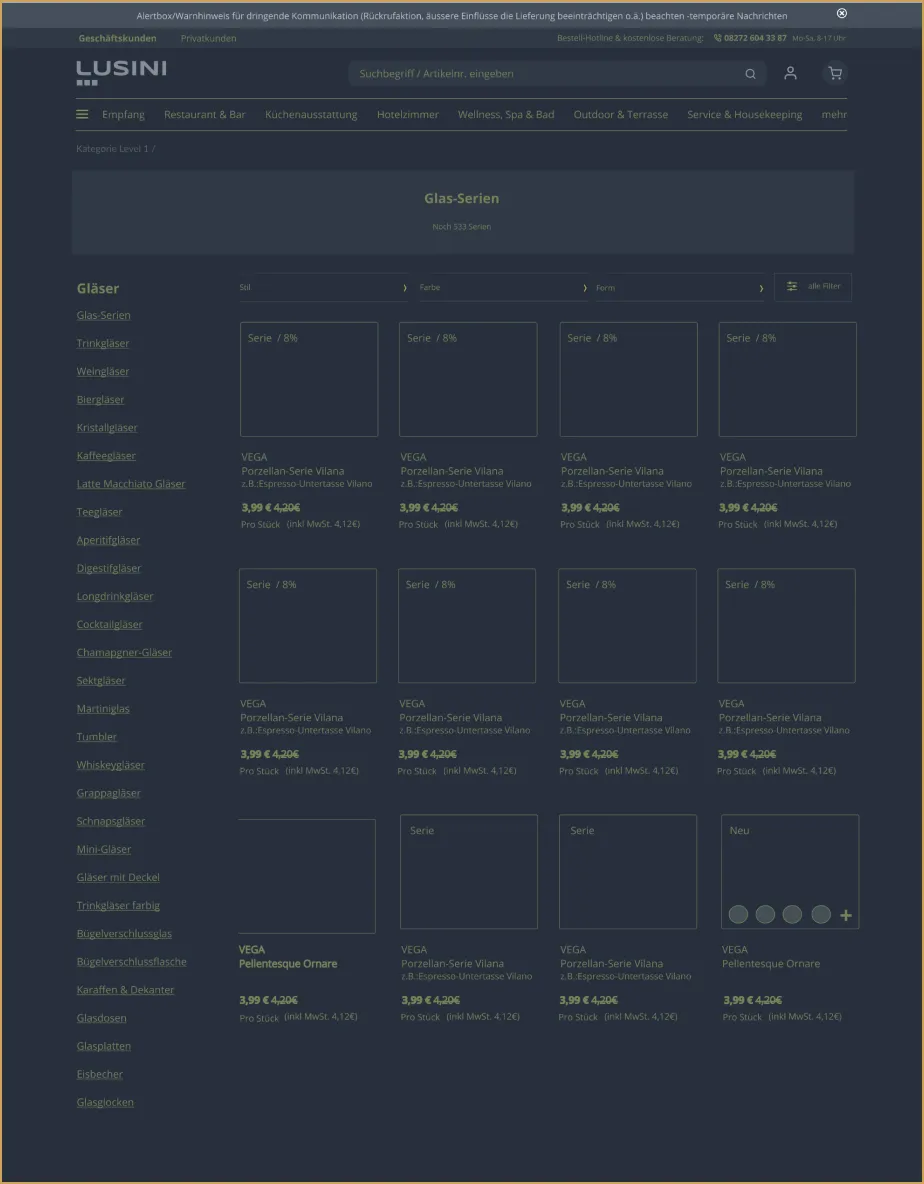Close the alert box banner

click(842, 14)
